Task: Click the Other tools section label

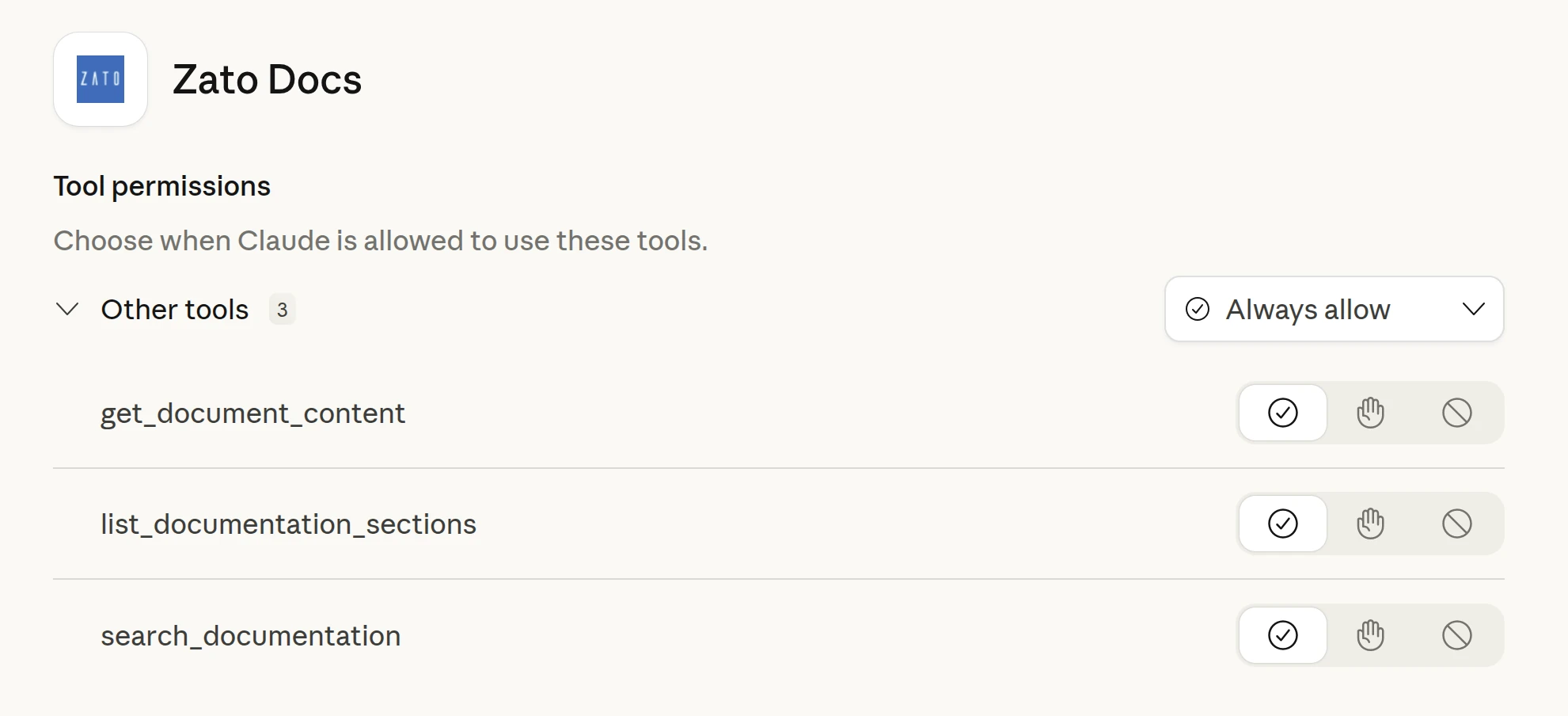Action: (175, 310)
